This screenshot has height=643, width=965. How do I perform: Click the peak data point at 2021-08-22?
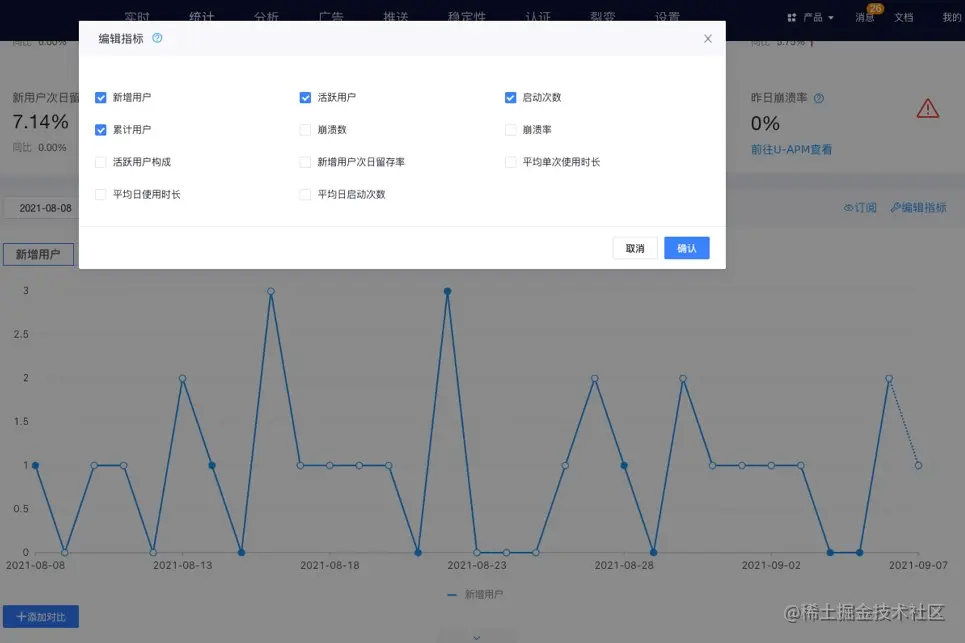pyautogui.click(x=447, y=292)
